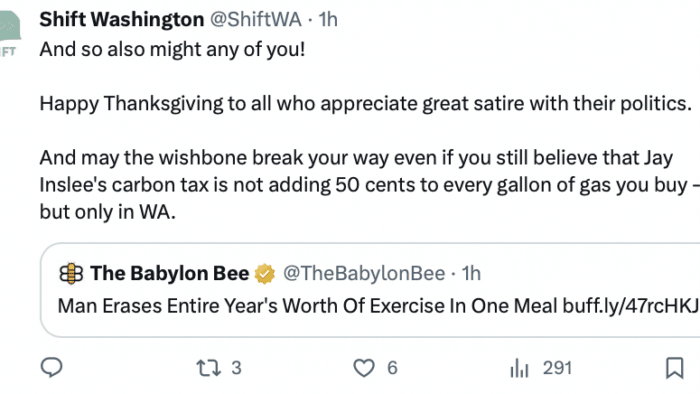
Task: Retweet using the arrows icon
Action: point(208,368)
